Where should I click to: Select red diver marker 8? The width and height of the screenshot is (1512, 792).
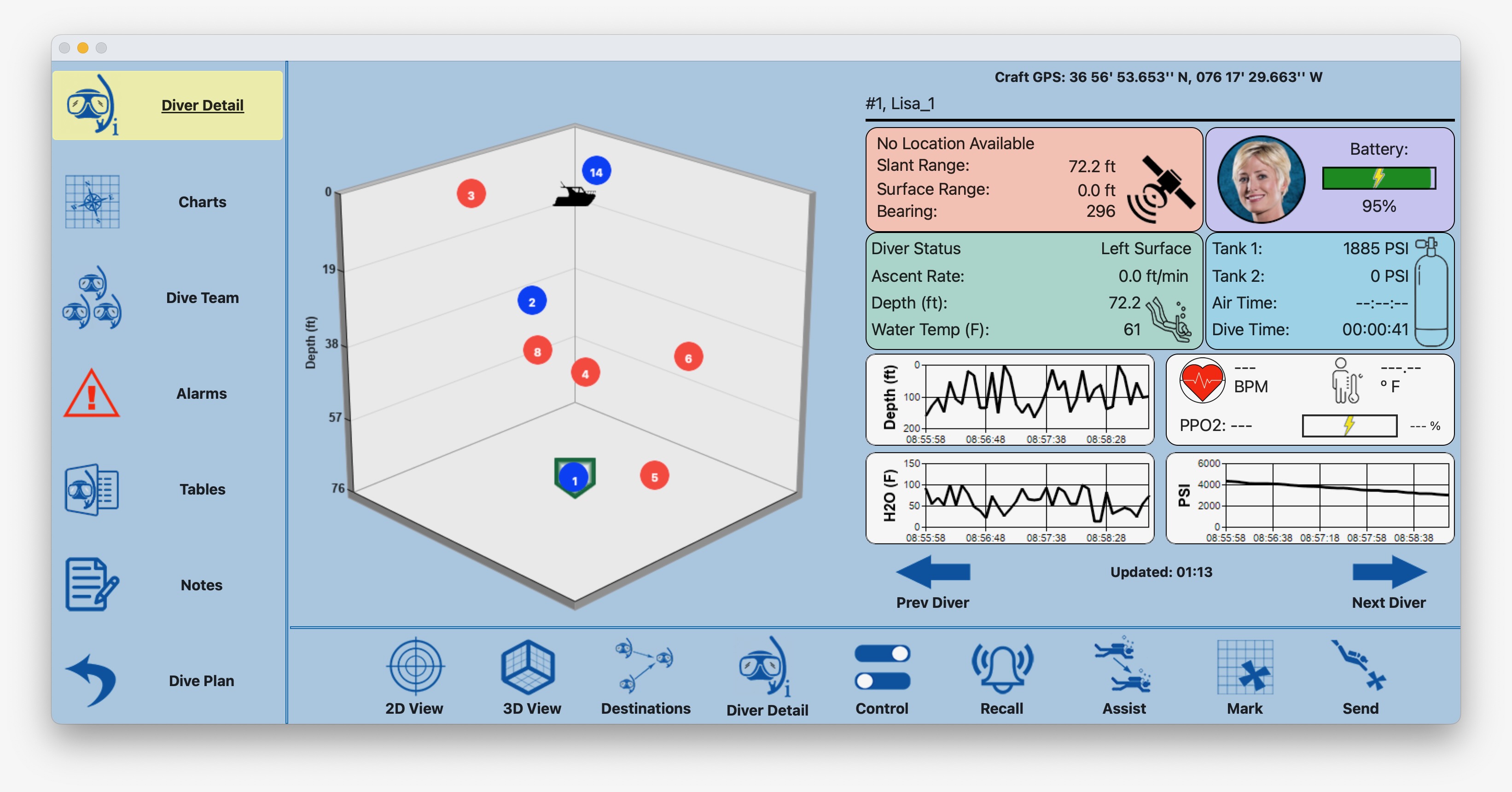(537, 351)
